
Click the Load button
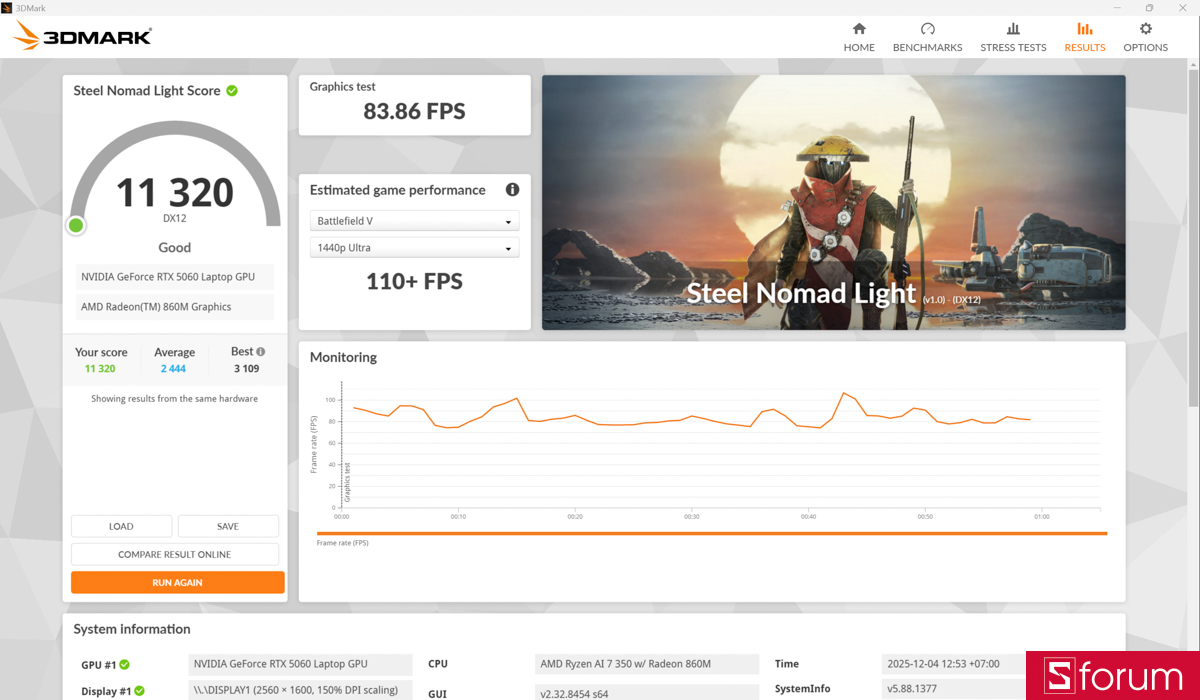click(x=121, y=525)
